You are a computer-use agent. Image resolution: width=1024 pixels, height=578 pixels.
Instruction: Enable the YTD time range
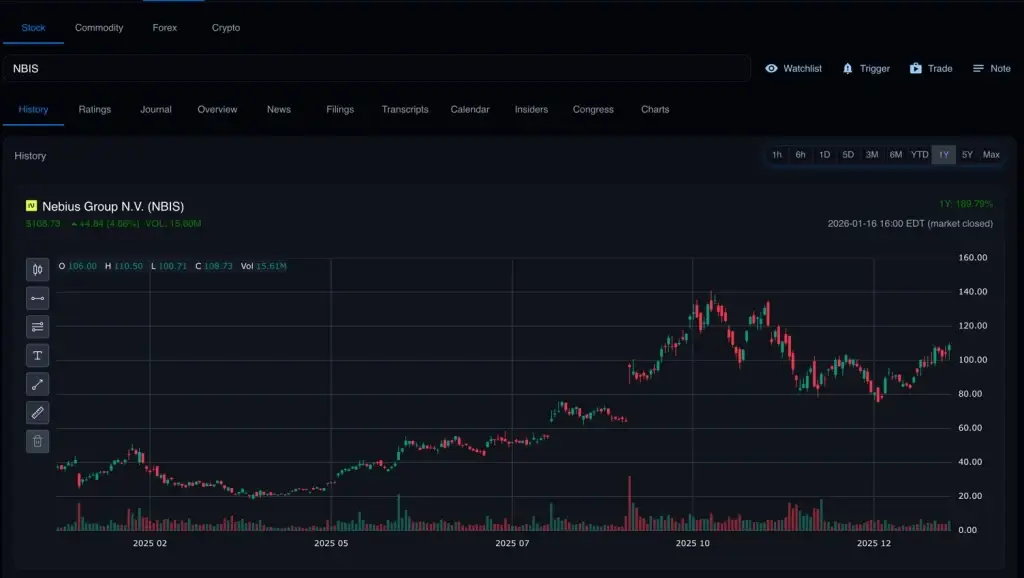click(x=918, y=155)
